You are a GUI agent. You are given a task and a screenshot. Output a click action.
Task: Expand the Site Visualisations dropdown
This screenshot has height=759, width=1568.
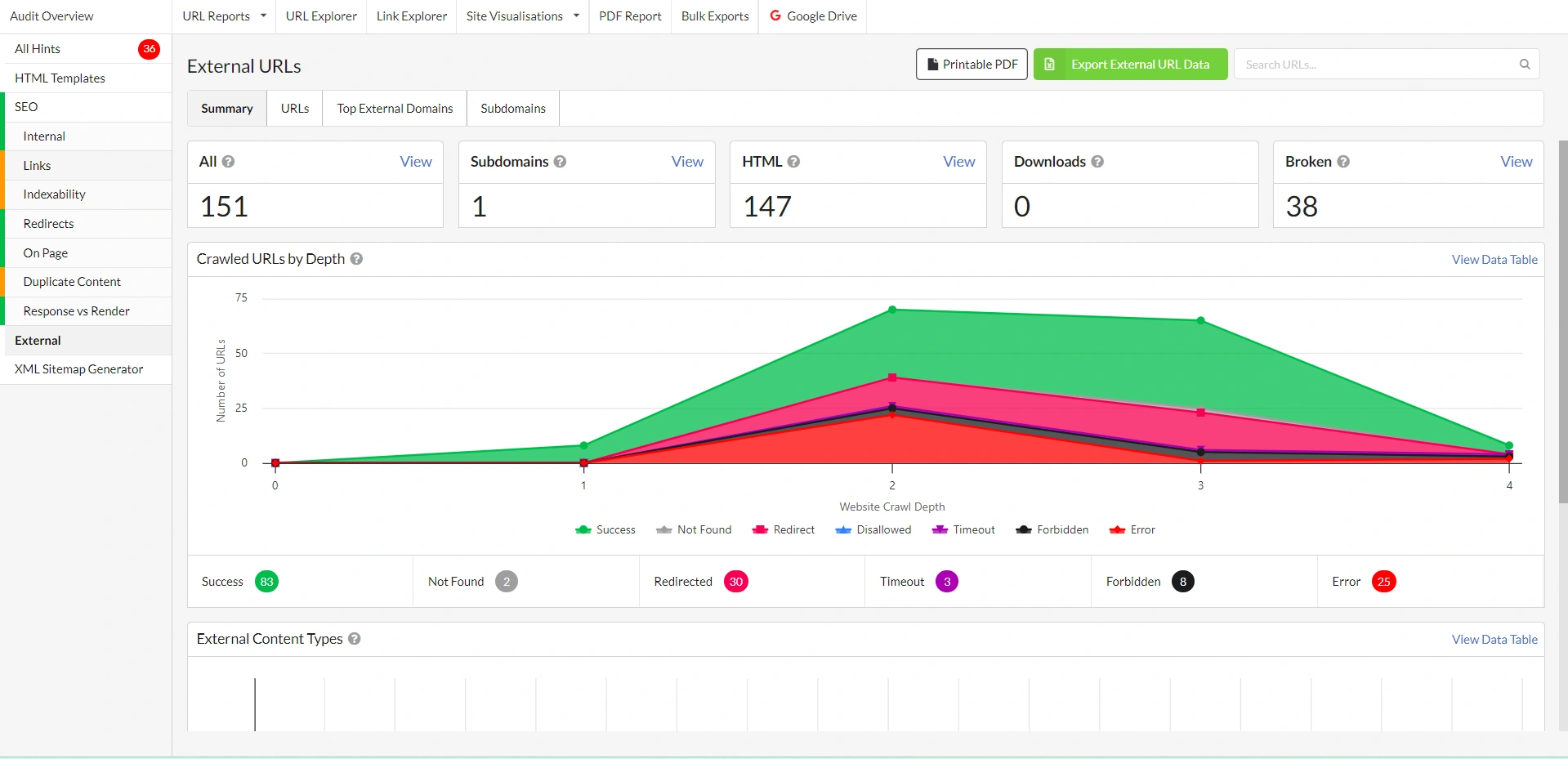click(521, 16)
